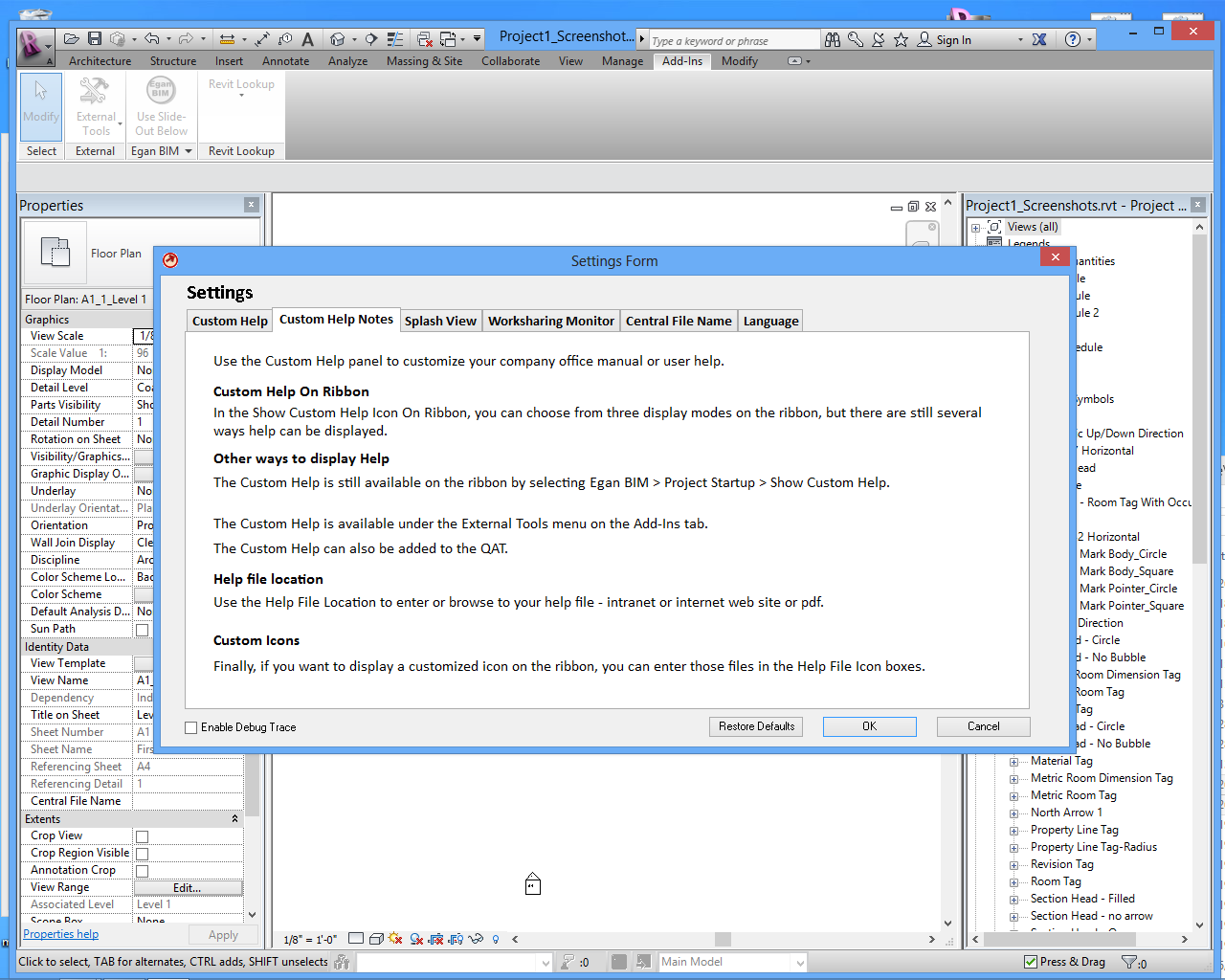The image size is (1225, 980).
Task: Click the Redo arrow in Quick Access Toolbar
Action: (187, 39)
